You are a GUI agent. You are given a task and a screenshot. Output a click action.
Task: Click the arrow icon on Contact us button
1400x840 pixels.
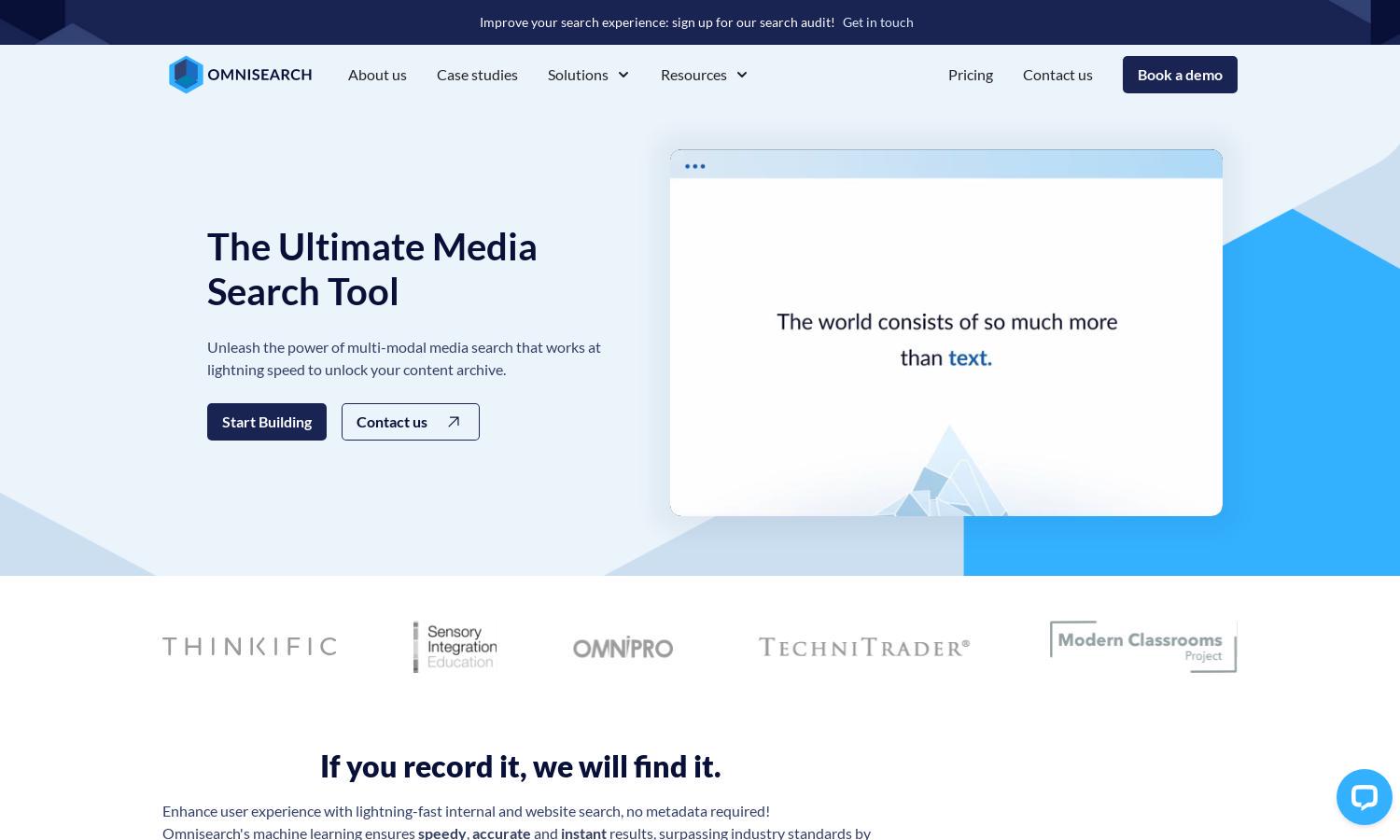pyautogui.click(x=454, y=422)
